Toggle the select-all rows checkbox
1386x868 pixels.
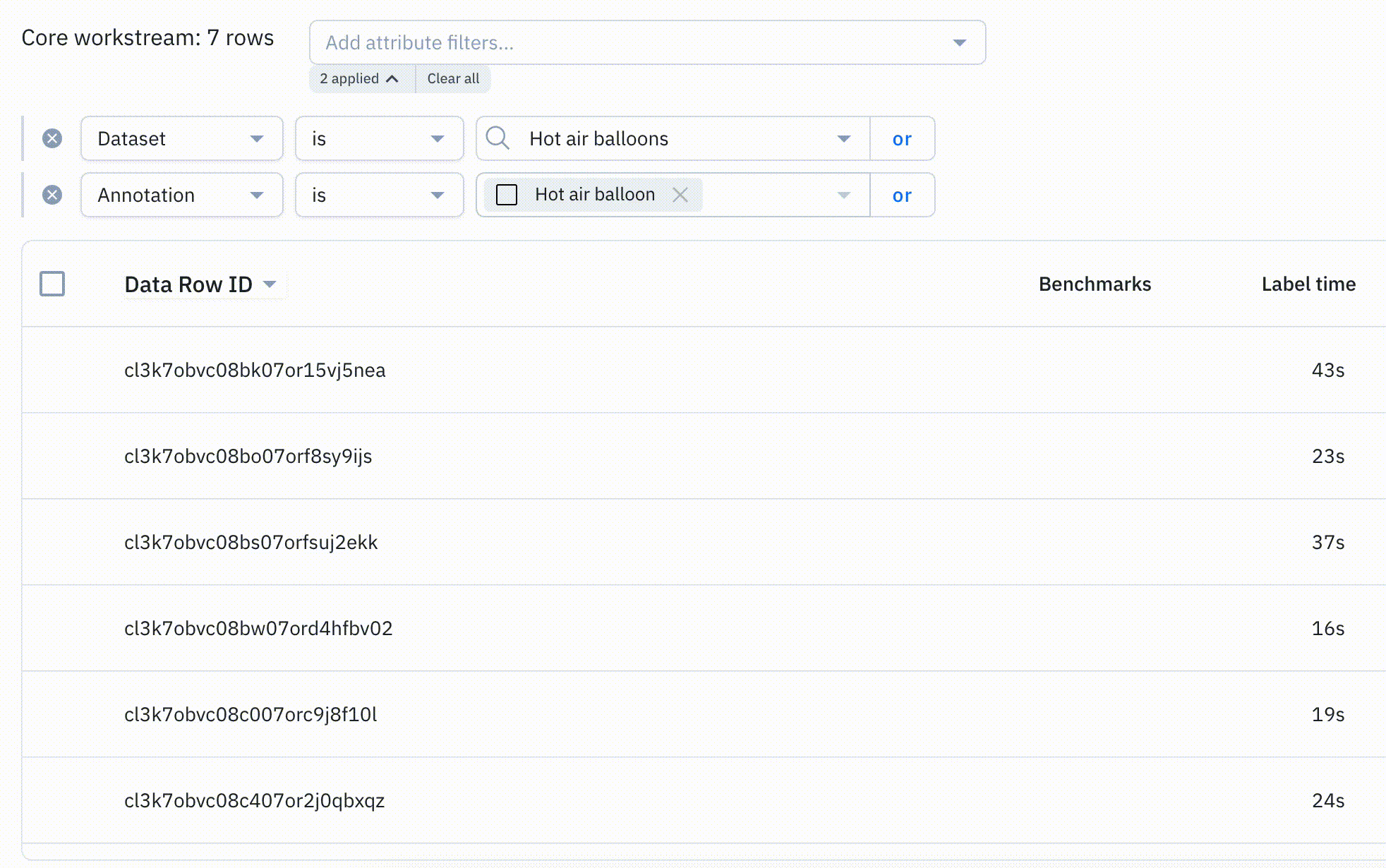click(52, 284)
